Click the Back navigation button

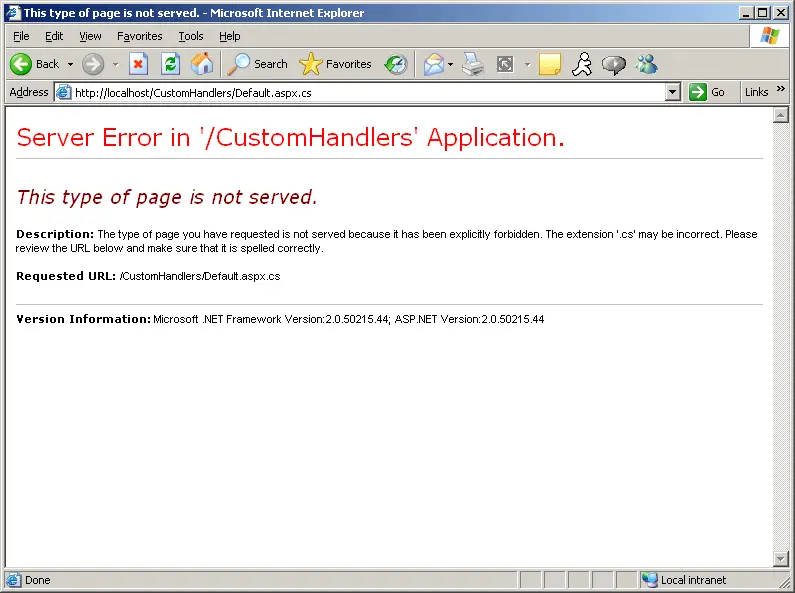coord(34,64)
